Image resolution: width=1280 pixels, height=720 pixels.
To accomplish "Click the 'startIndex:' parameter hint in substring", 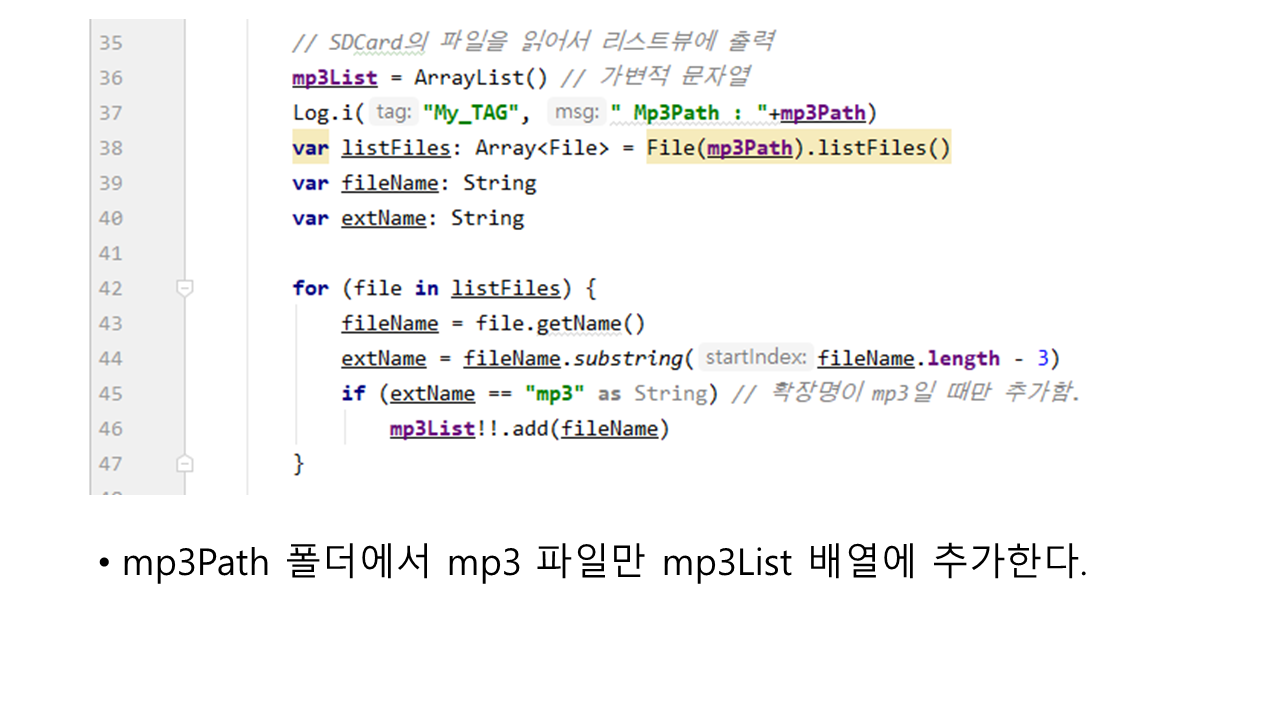I will coord(754,358).
